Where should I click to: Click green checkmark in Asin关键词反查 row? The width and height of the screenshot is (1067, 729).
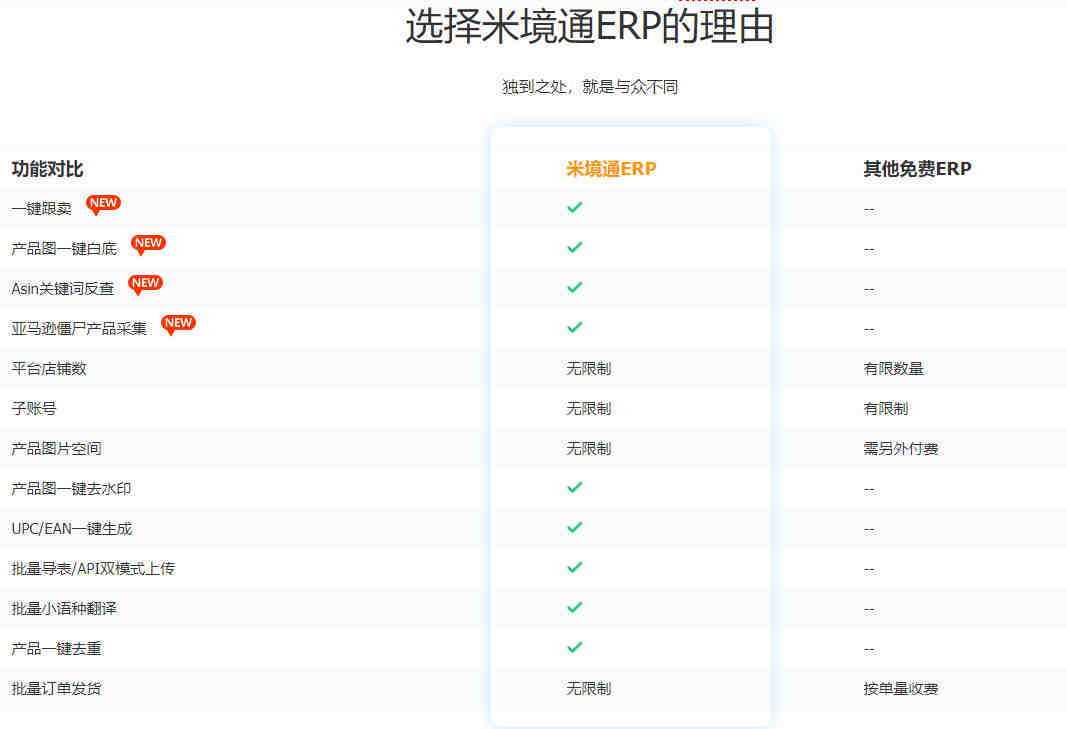[x=575, y=287]
